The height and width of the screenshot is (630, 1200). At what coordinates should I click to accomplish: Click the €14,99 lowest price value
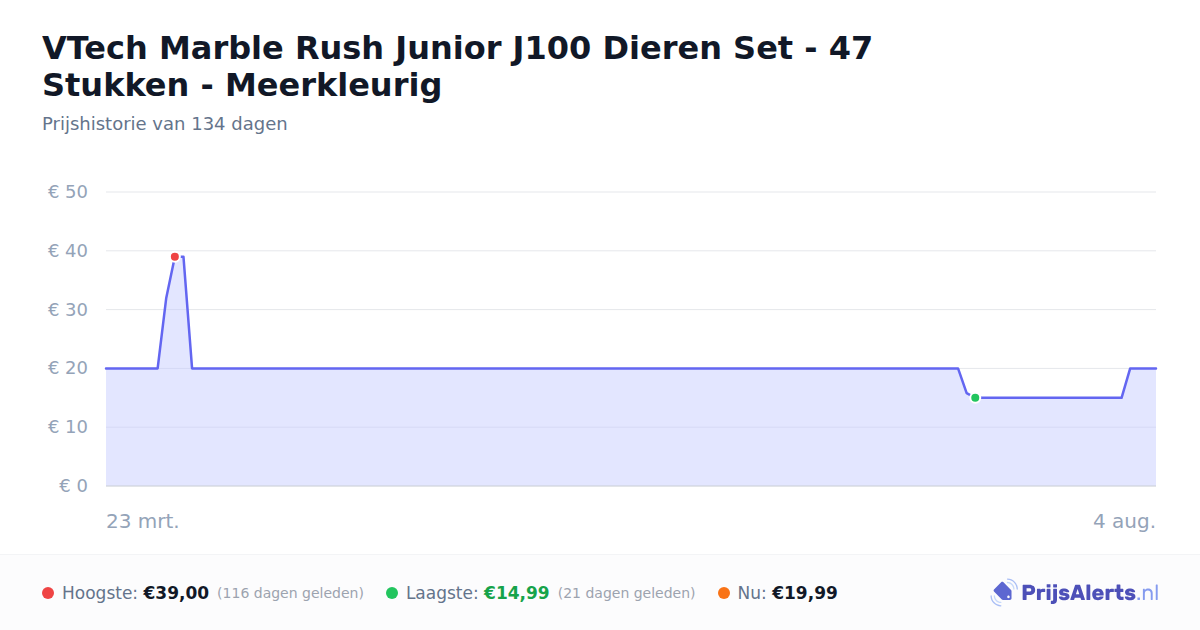point(517,593)
